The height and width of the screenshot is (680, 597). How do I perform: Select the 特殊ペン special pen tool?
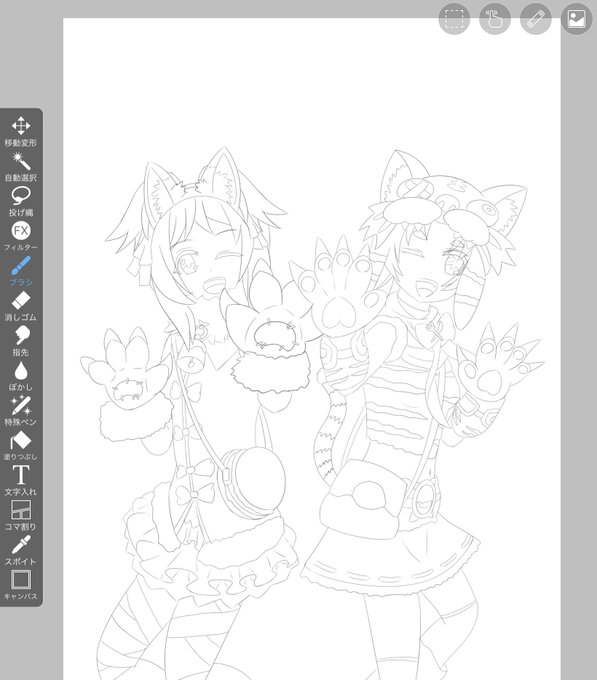click(x=21, y=411)
